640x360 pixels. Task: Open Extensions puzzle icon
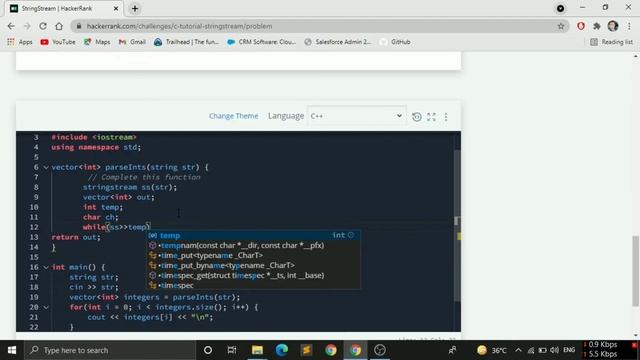pos(597,26)
